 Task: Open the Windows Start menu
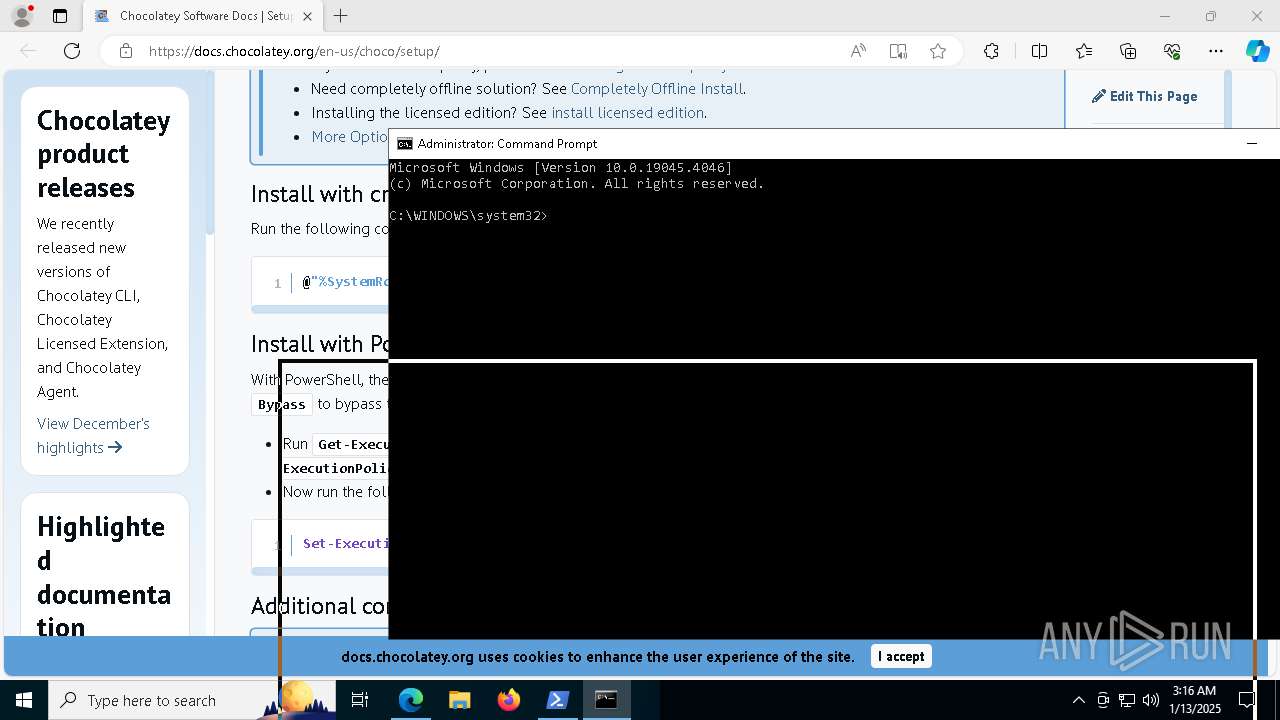tap(24, 700)
